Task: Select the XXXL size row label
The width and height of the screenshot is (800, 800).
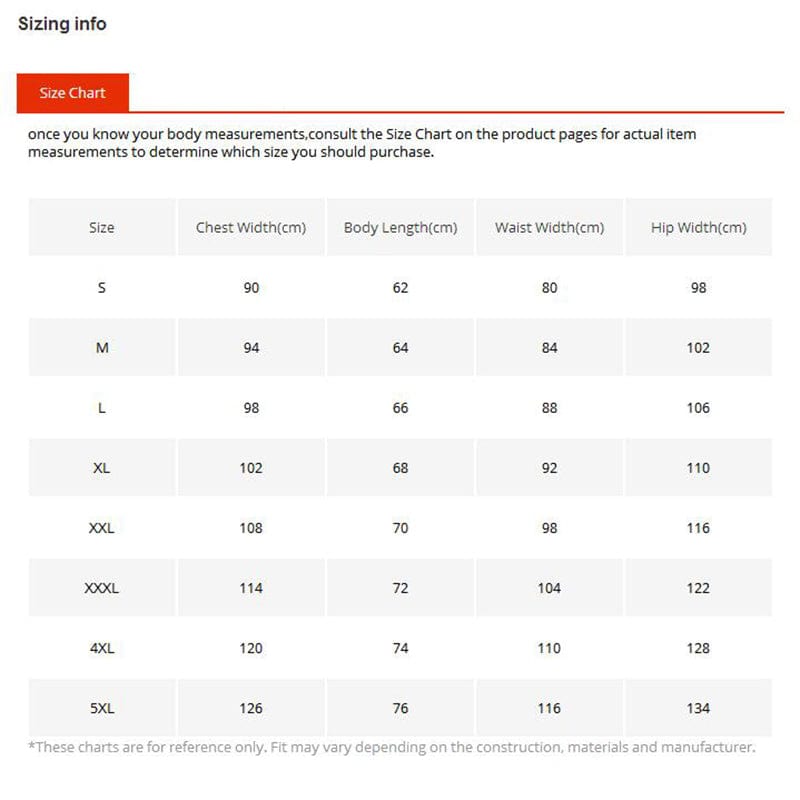Action: click(102, 588)
